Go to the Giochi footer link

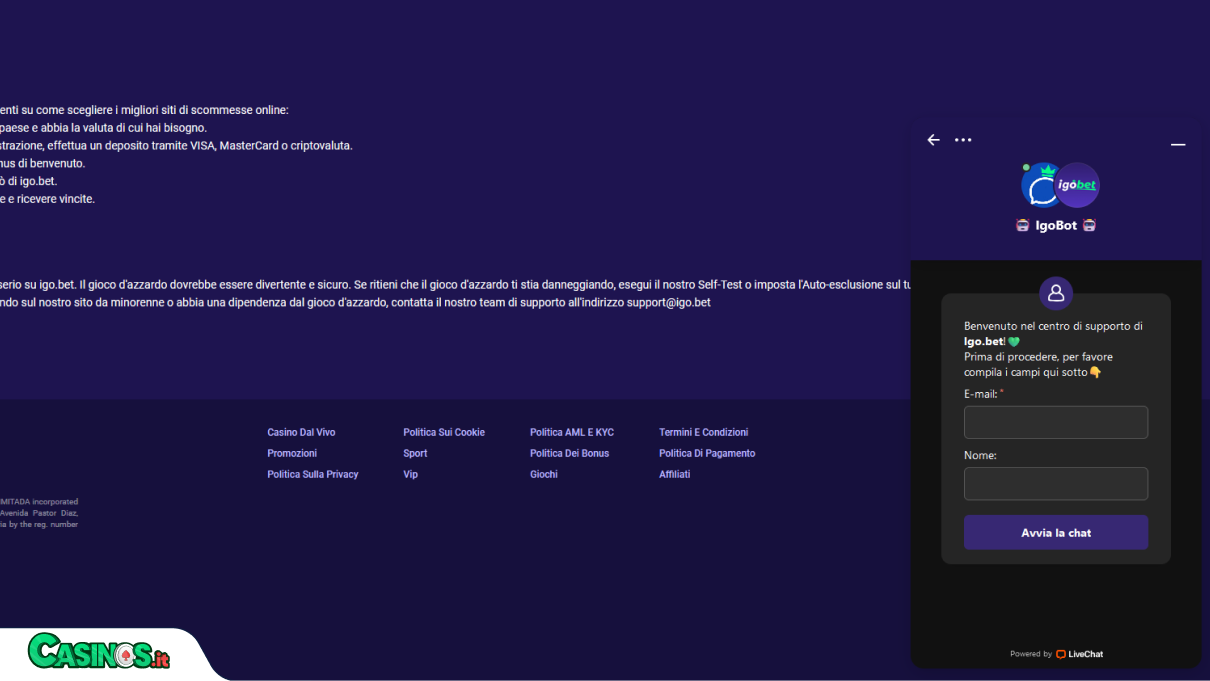544,474
